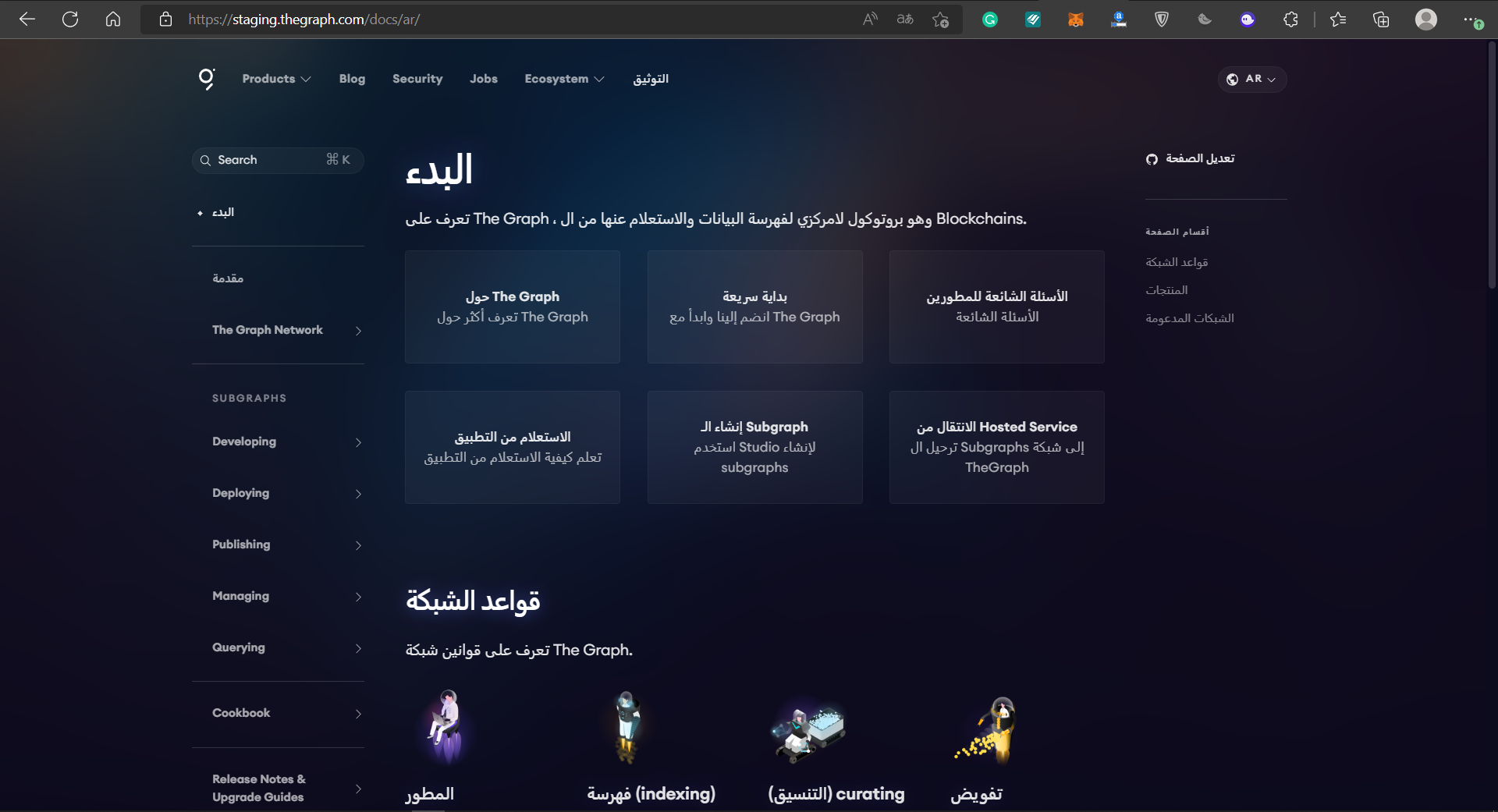Image resolution: width=1498 pixels, height=812 pixels.
Task: Focus the docs Search field
Action: 278,160
